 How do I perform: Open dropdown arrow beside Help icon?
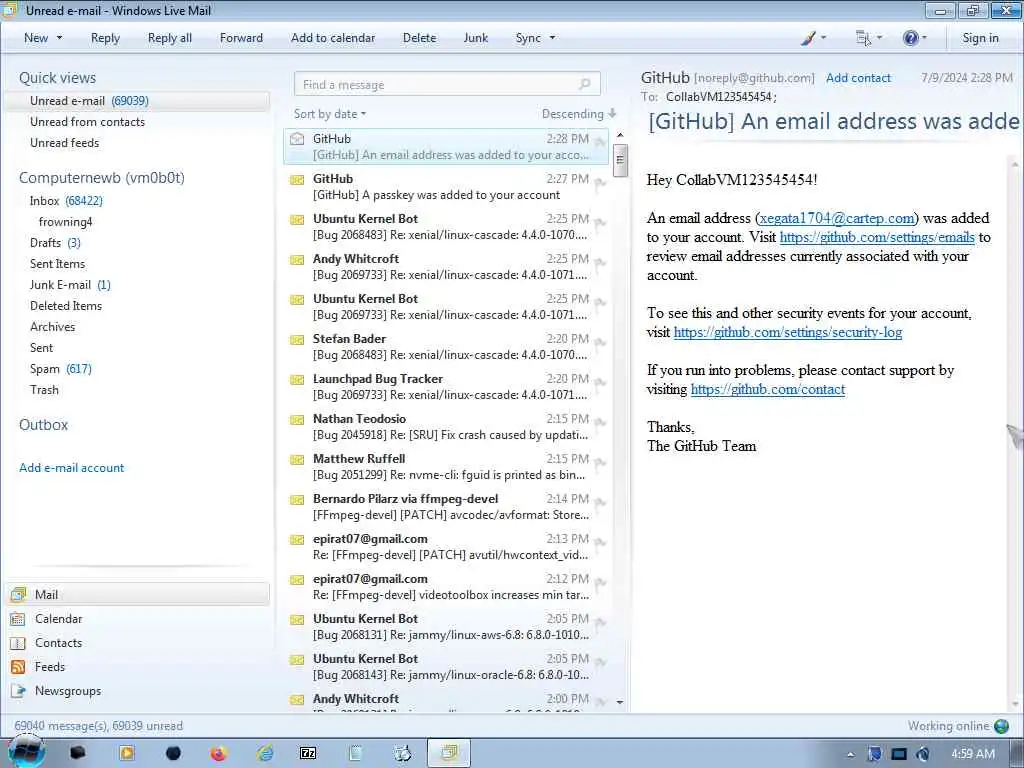pos(924,38)
